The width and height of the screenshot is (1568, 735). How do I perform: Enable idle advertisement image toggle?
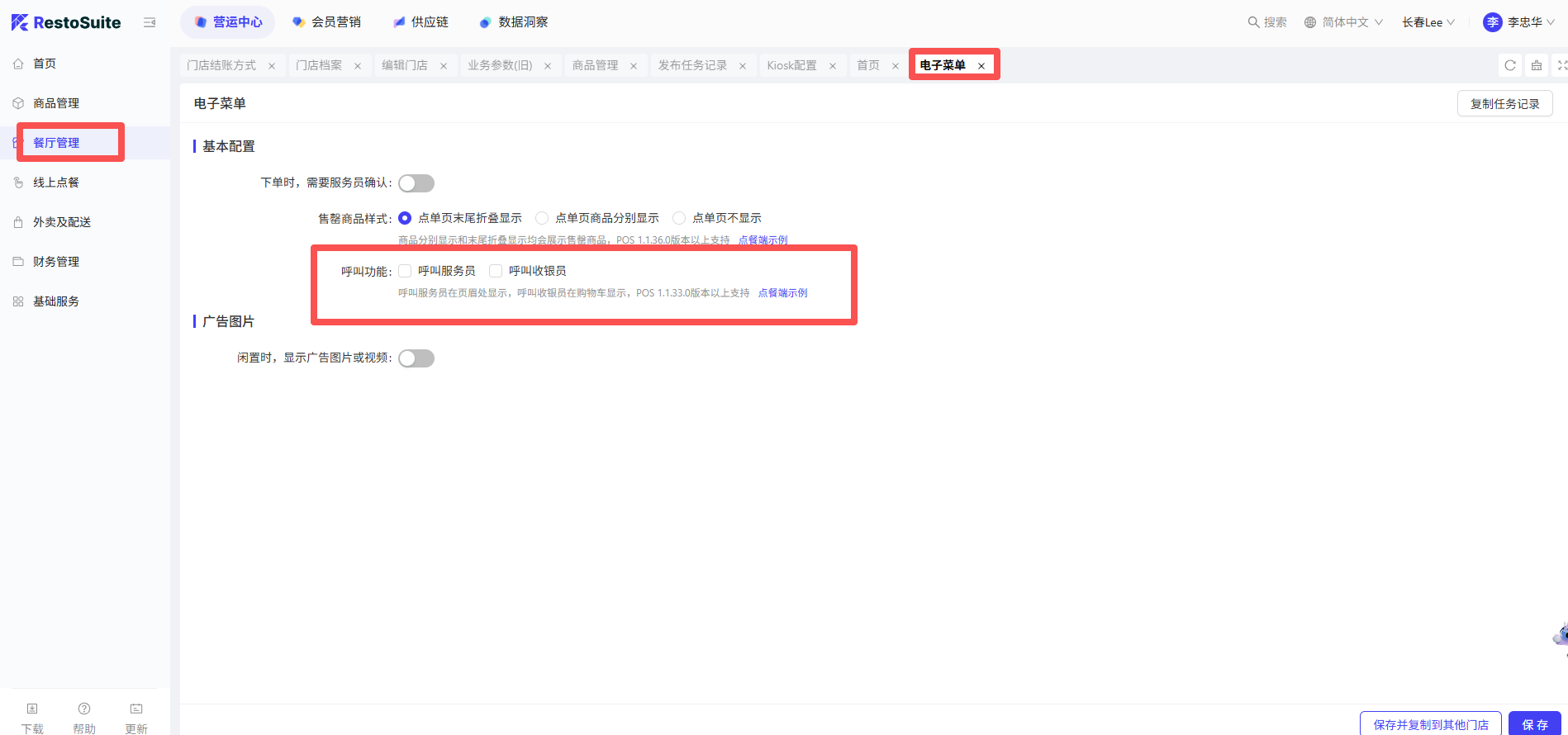pyautogui.click(x=416, y=358)
